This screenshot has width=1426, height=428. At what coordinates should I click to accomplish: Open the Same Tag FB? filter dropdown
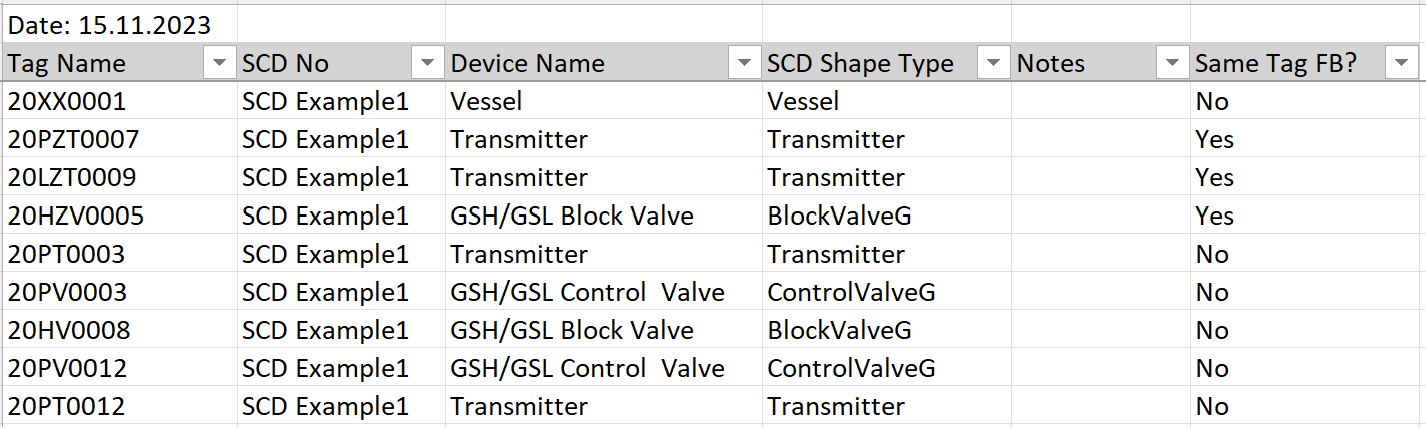tap(1401, 64)
